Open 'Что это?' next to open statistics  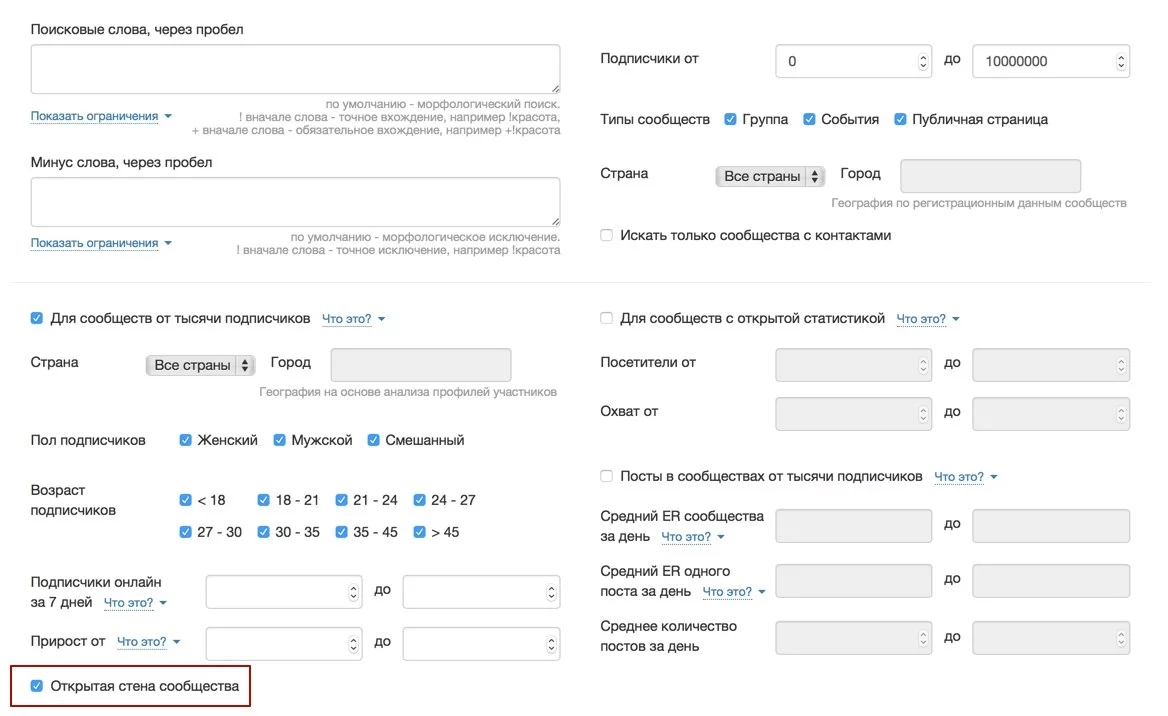pyautogui.click(x=927, y=319)
